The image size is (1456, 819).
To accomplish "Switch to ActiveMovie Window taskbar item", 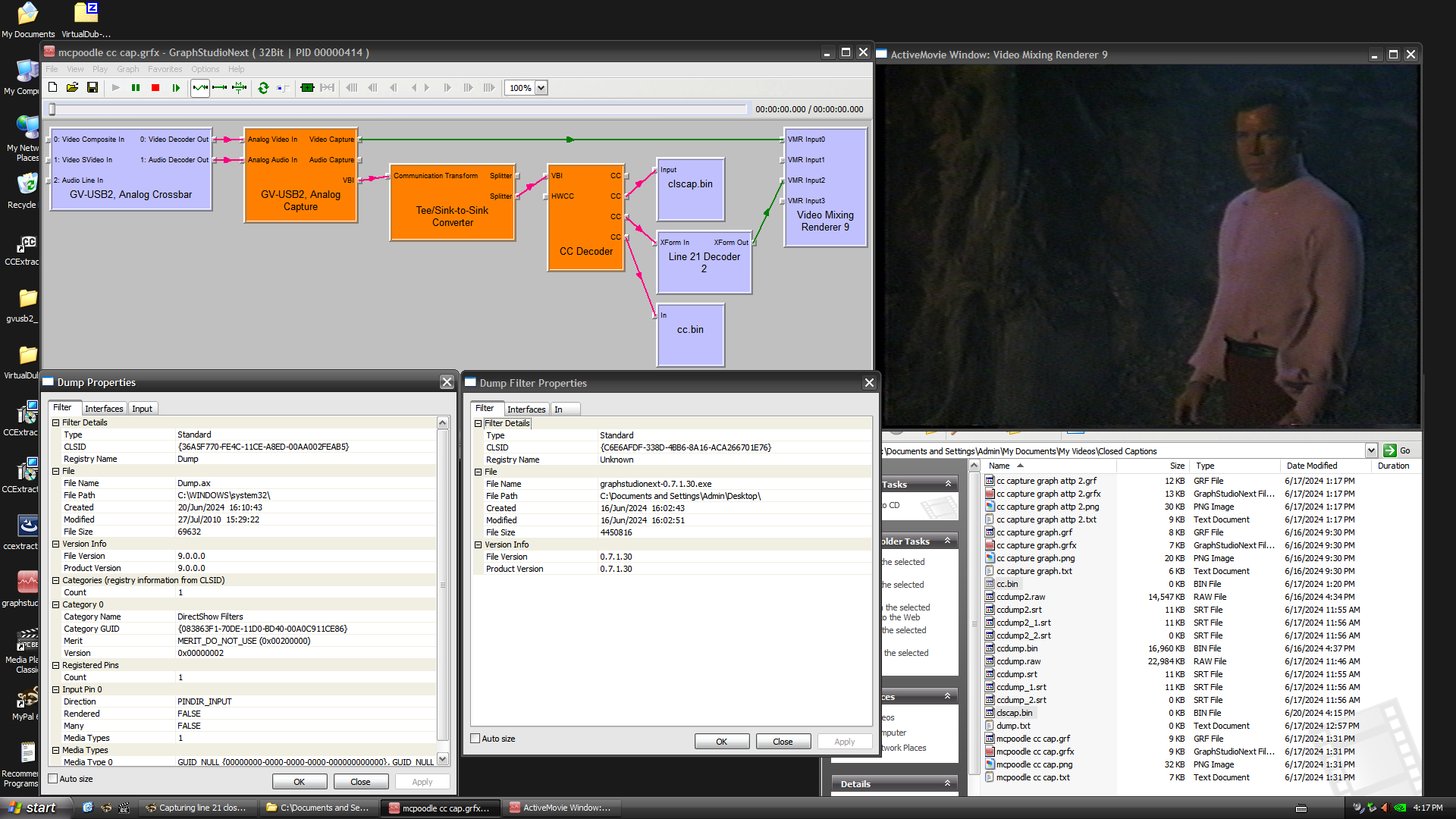I will click(560, 808).
